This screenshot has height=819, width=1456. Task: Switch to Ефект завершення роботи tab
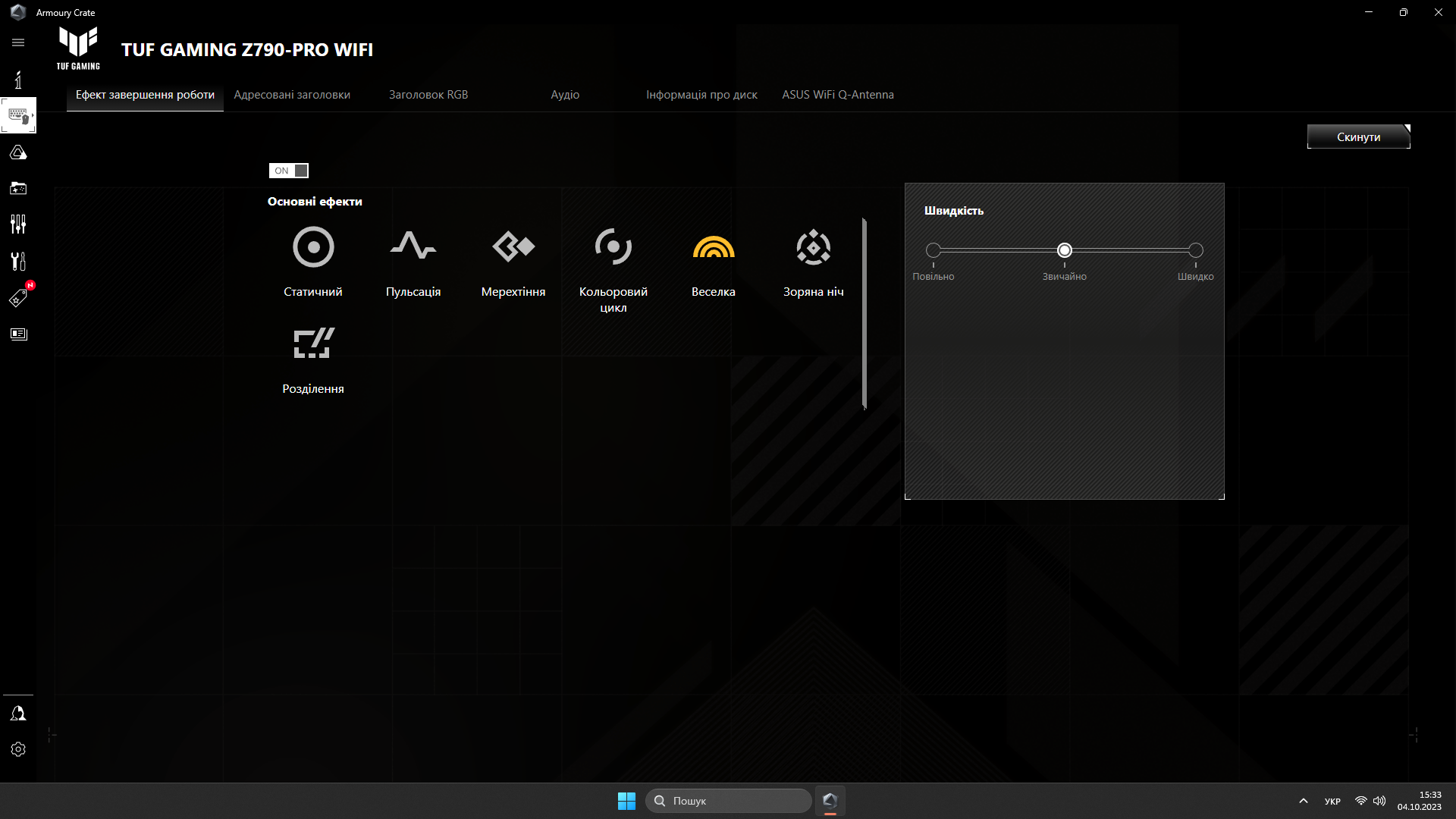(145, 95)
